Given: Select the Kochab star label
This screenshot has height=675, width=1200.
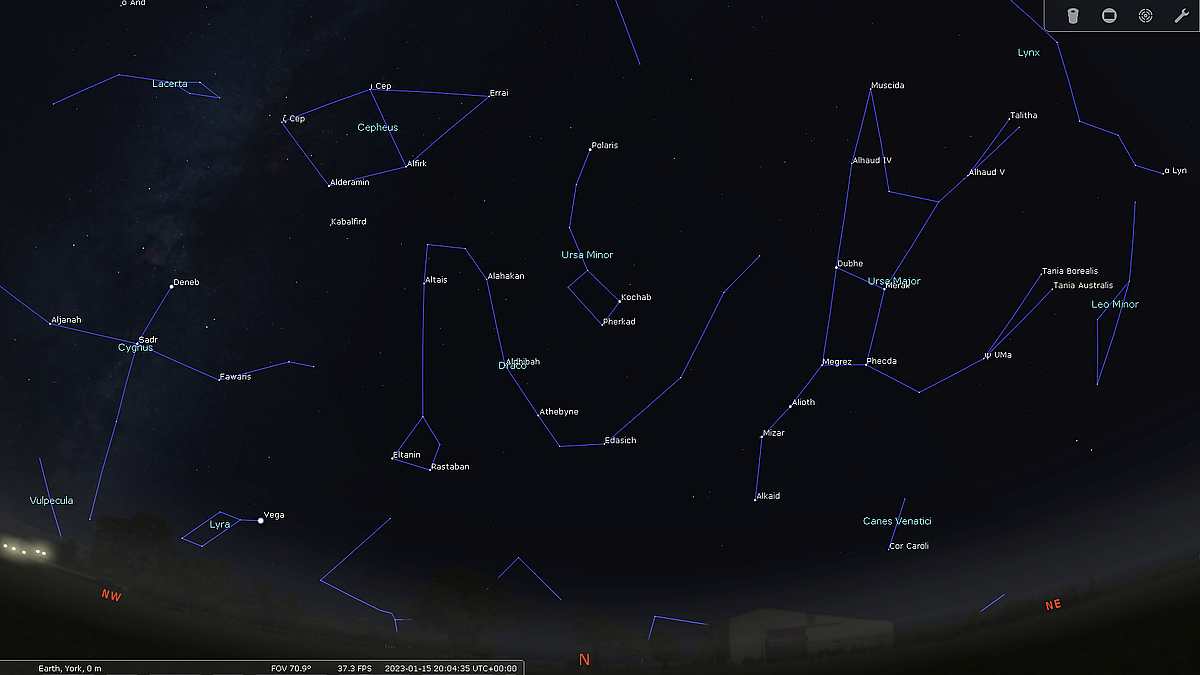Looking at the screenshot, I should [x=636, y=298].
